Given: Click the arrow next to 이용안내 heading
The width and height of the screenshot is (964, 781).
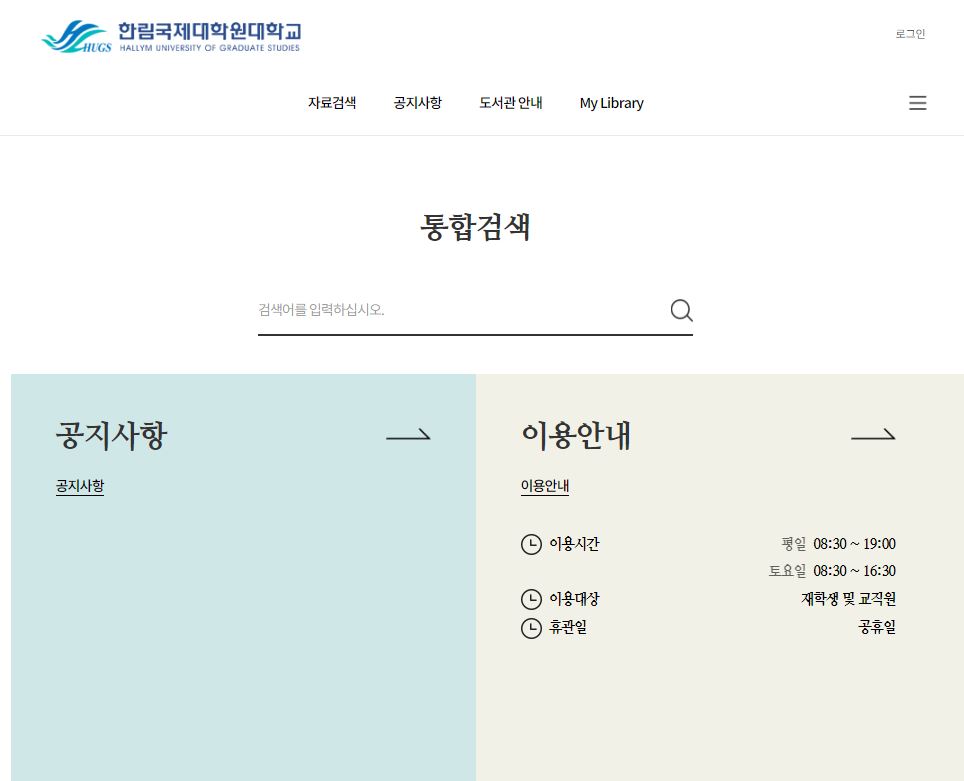Looking at the screenshot, I should pos(873,435).
